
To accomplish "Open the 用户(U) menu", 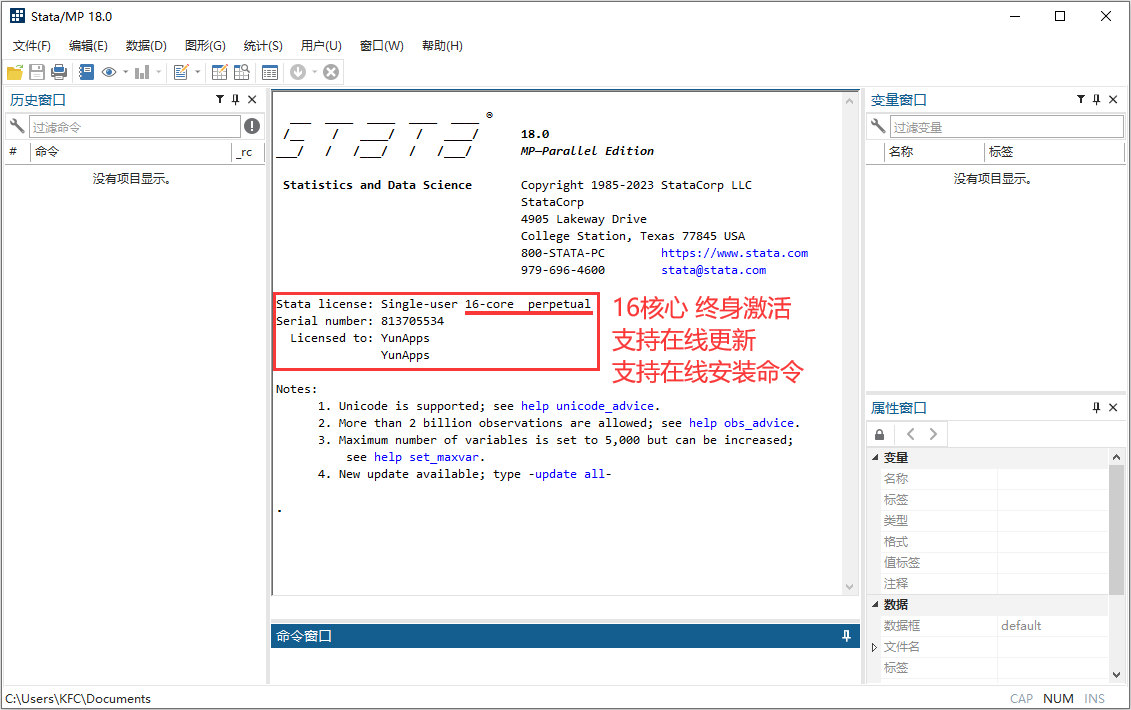I will pos(321,45).
